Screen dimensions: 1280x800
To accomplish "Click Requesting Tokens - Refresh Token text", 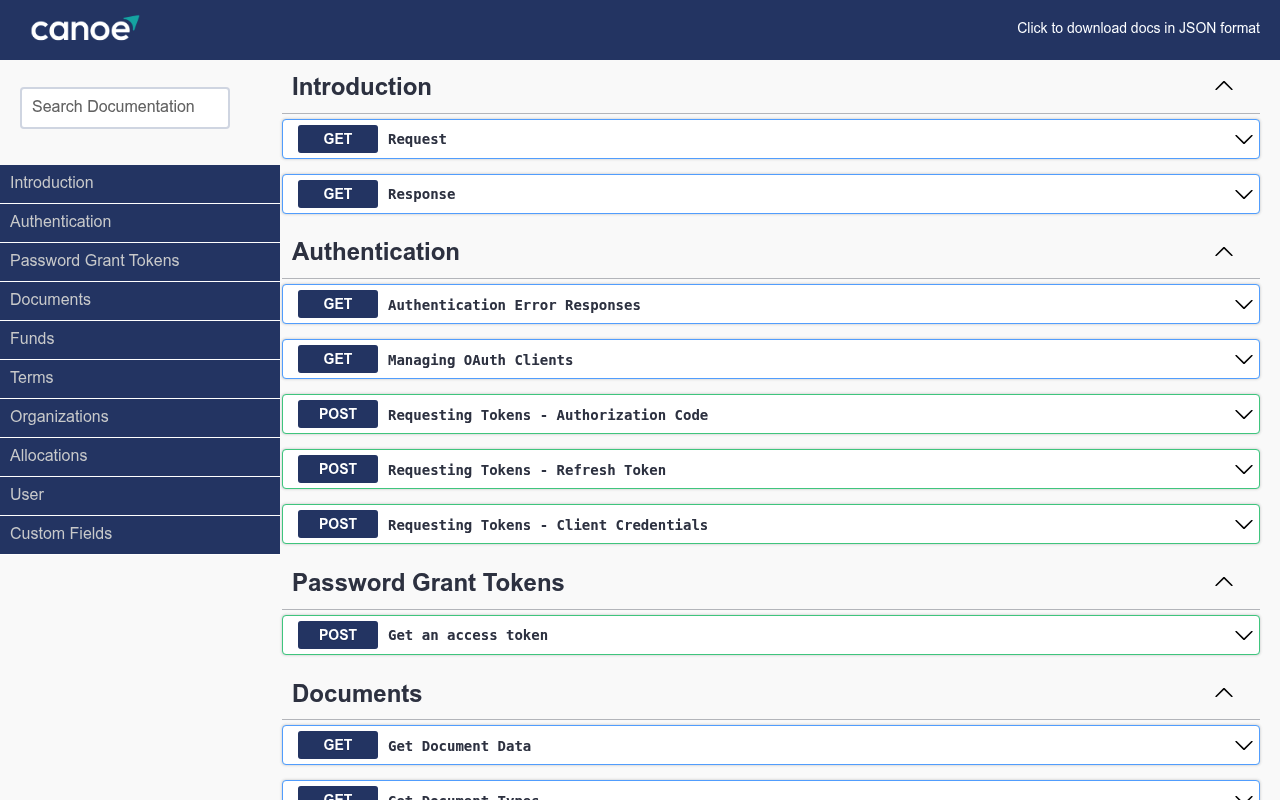I will [x=527, y=470].
